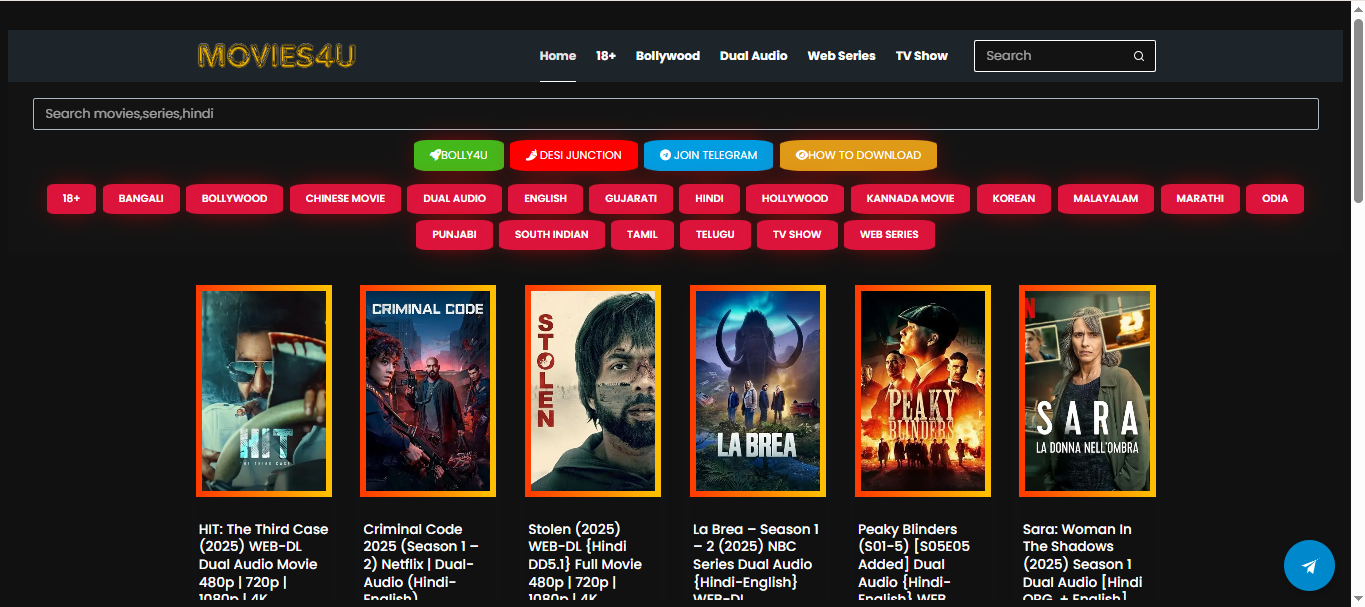
Task: Click the blue JOIN TELEGRAM button
Action: point(709,155)
